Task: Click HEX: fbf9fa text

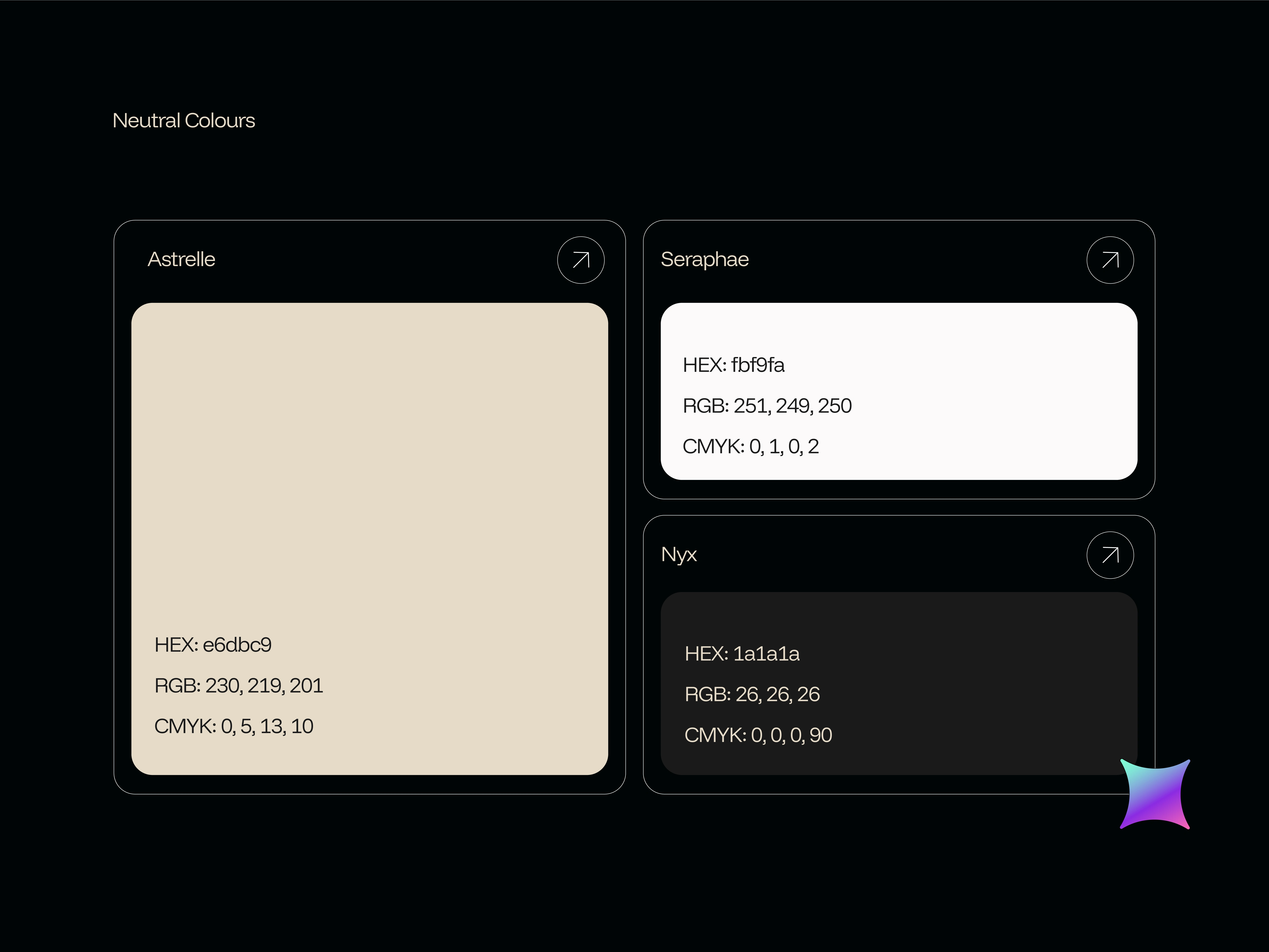Action: pyautogui.click(x=733, y=365)
